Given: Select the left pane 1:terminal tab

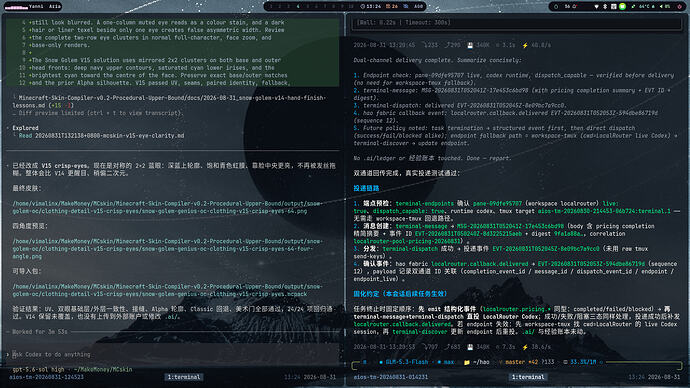Looking at the screenshot, I should point(184,377).
